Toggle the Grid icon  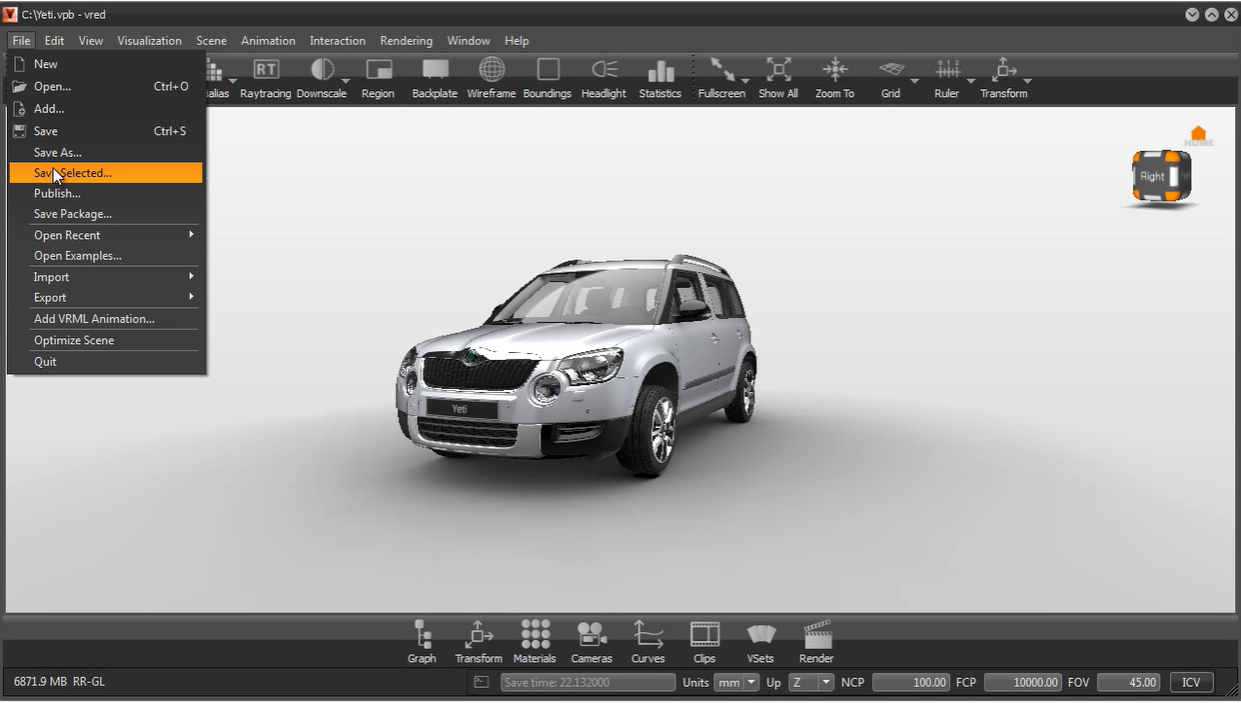(890, 70)
